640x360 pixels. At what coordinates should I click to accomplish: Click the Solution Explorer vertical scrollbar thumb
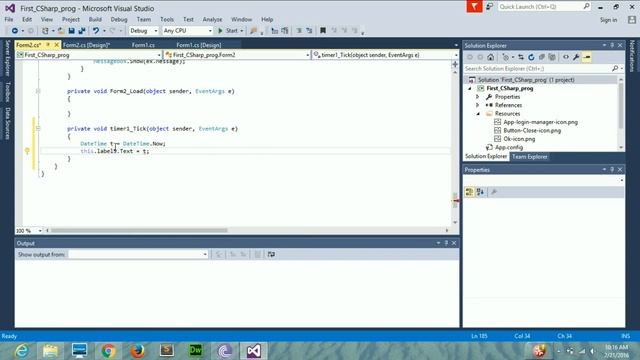pos(621,106)
